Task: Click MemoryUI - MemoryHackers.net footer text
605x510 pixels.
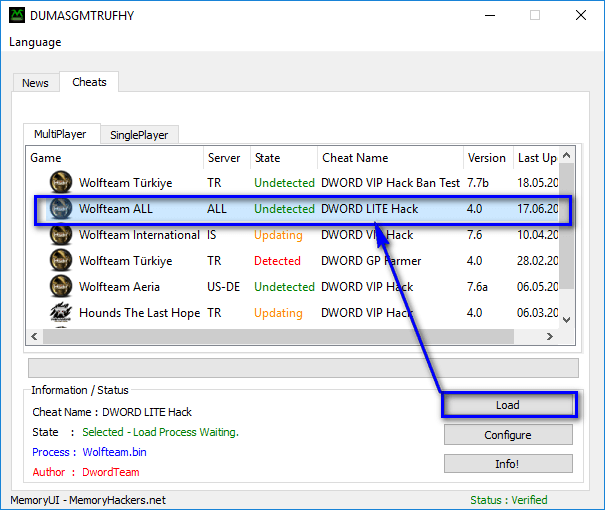Action: tap(88, 500)
